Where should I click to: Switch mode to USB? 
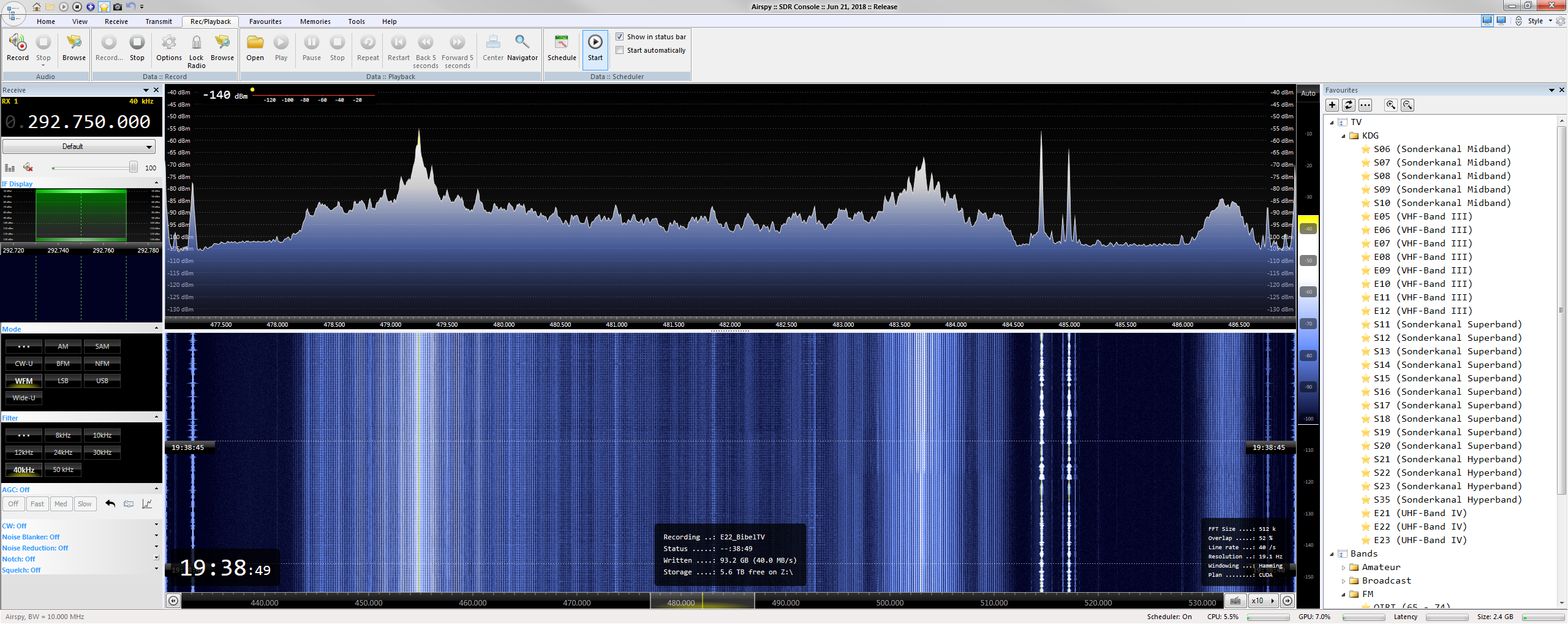point(102,381)
